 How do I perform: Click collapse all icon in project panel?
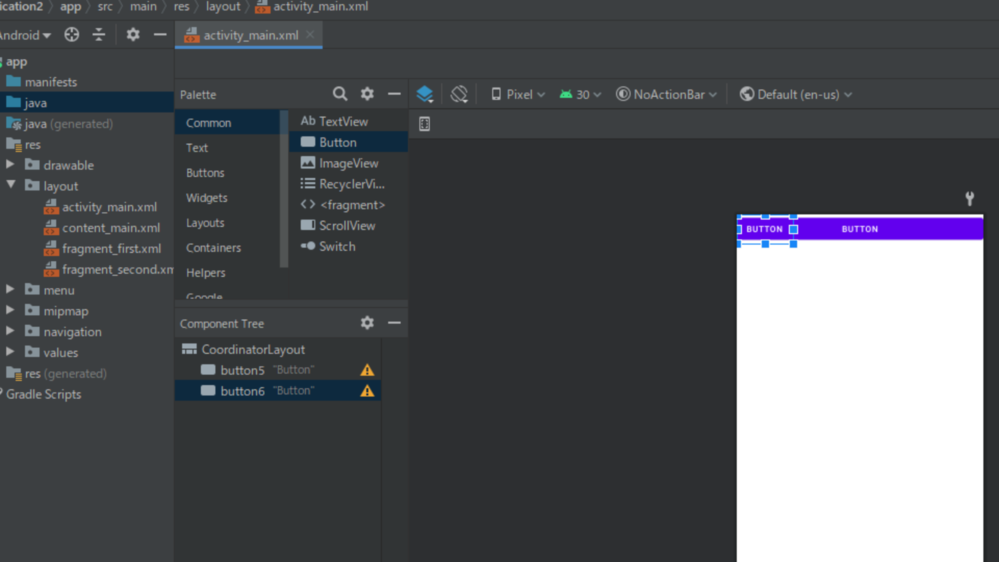(99, 35)
